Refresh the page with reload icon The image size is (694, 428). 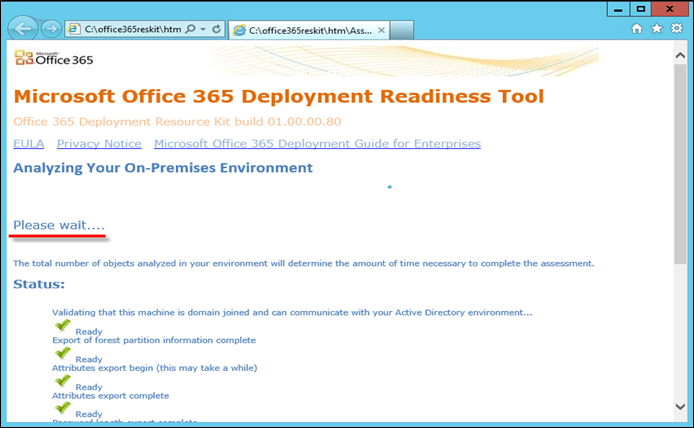(x=216, y=29)
